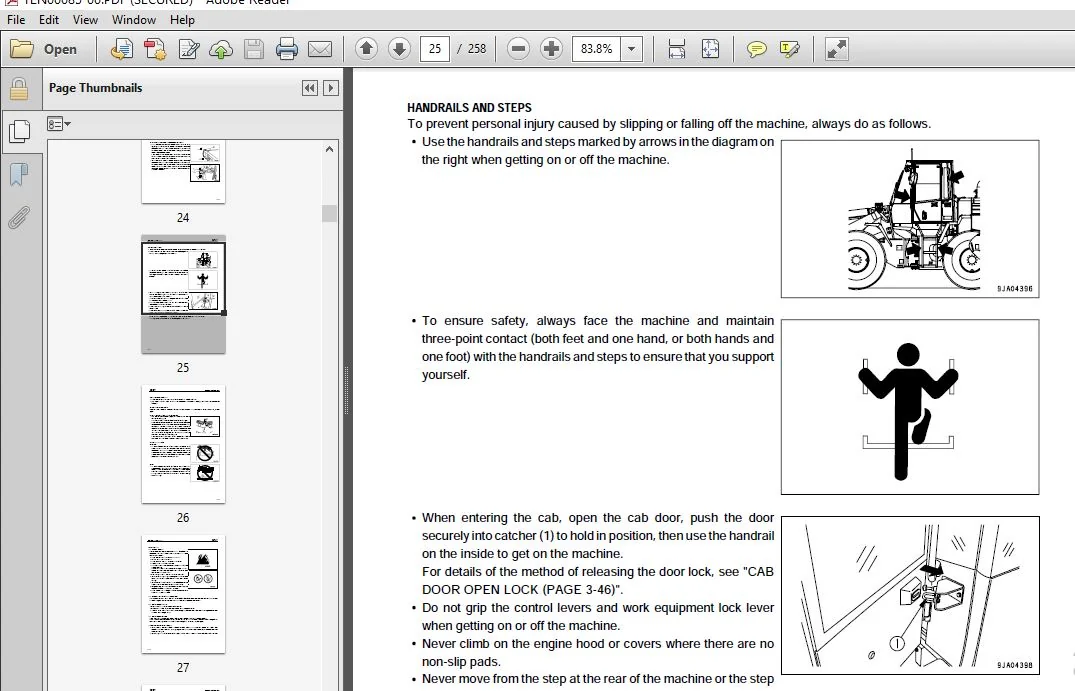
Task: Open the Attachments paperclip panel
Action: tap(19, 218)
